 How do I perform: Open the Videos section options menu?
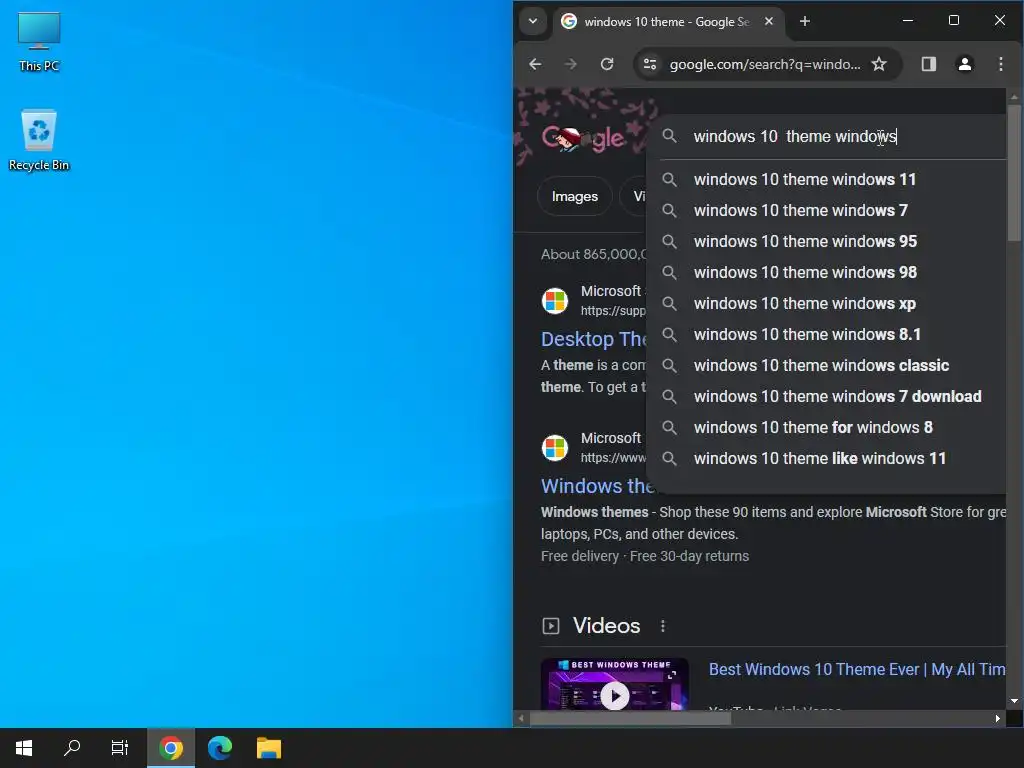(x=663, y=626)
